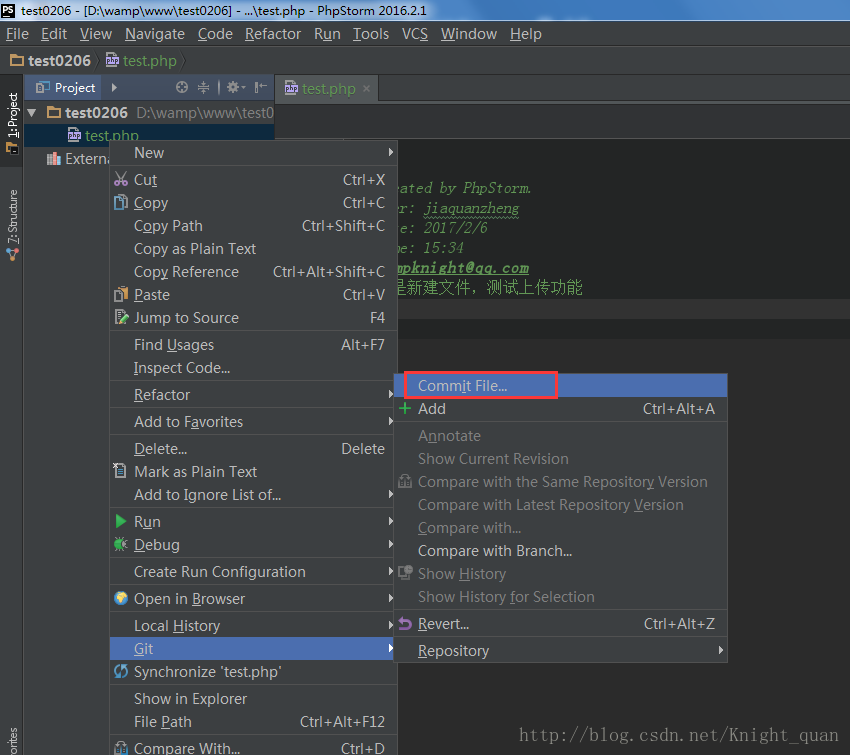Click the Compare with Same Repository Version icon

pyautogui.click(x=405, y=481)
